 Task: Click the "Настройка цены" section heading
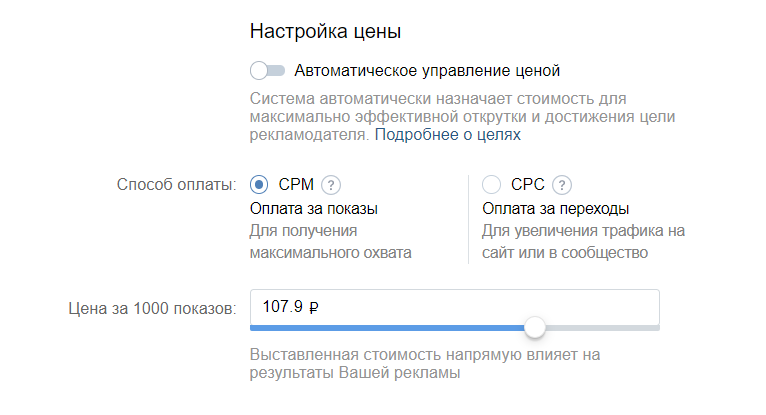325,31
